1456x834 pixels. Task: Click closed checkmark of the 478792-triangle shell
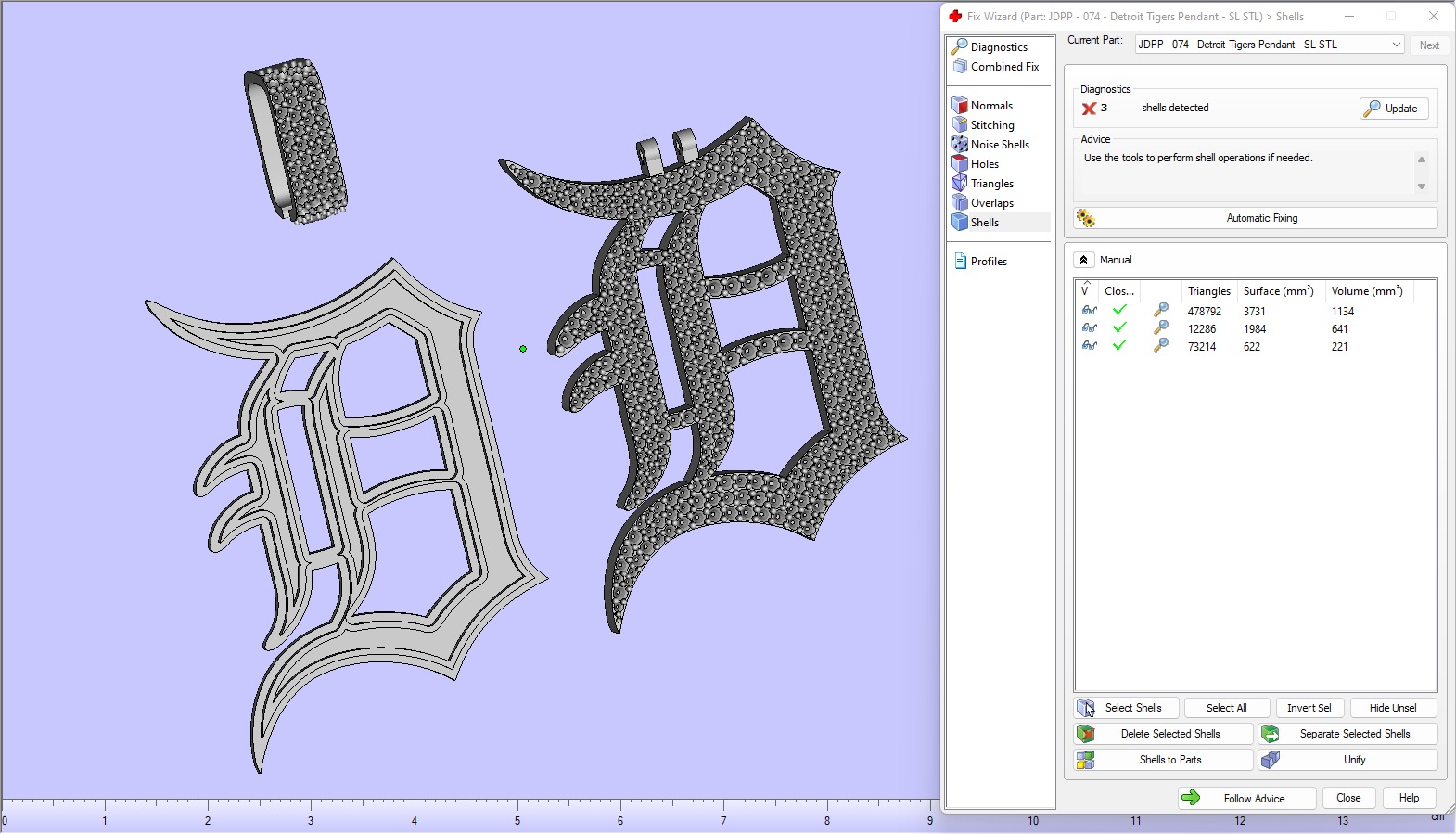point(1119,311)
